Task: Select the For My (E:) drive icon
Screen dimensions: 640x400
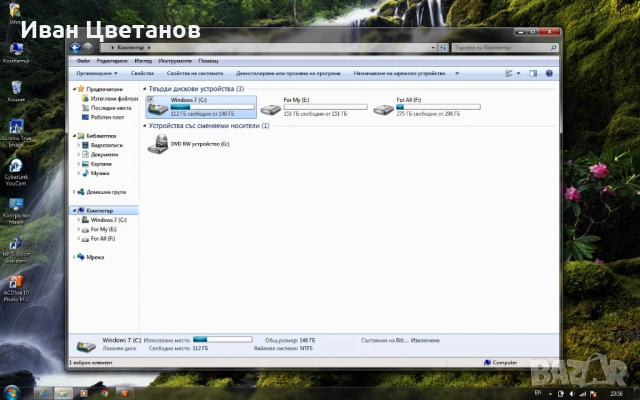Action: point(271,109)
